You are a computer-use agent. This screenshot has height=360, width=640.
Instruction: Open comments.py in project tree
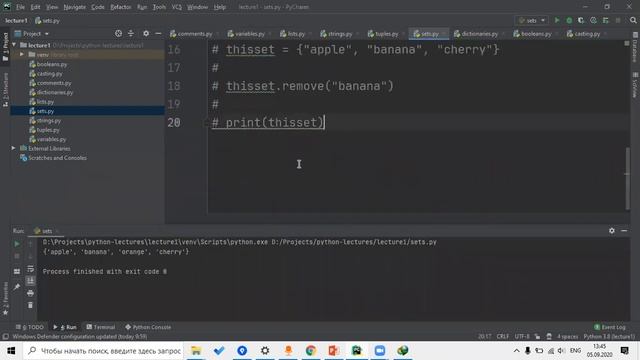(50, 83)
